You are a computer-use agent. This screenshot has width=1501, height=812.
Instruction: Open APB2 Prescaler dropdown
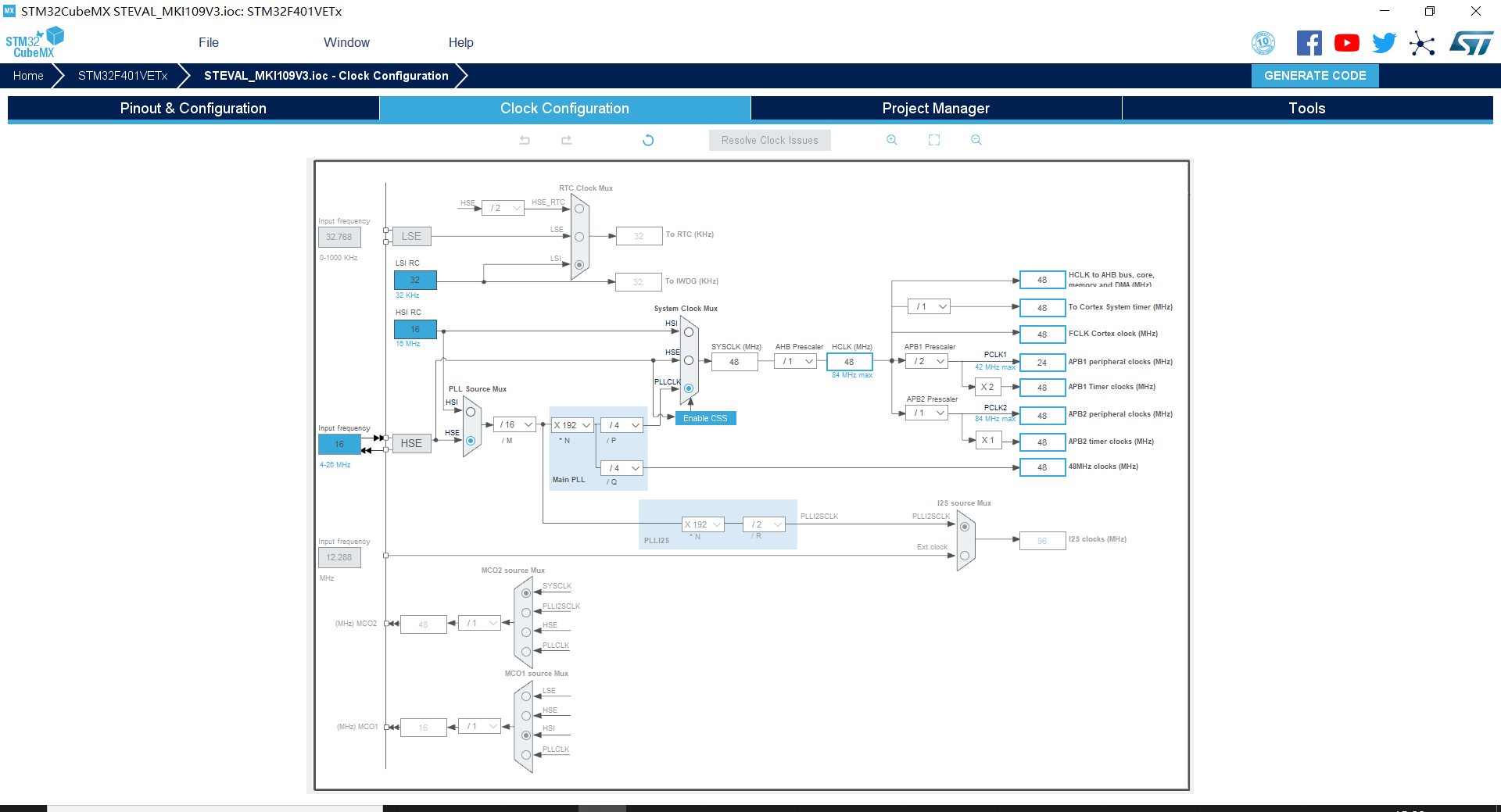coord(927,413)
